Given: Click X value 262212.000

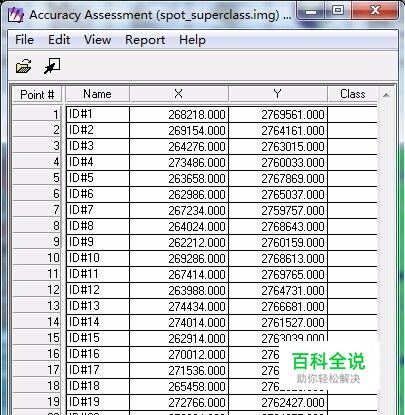Looking at the screenshot, I should pyautogui.click(x=179, y=242).
